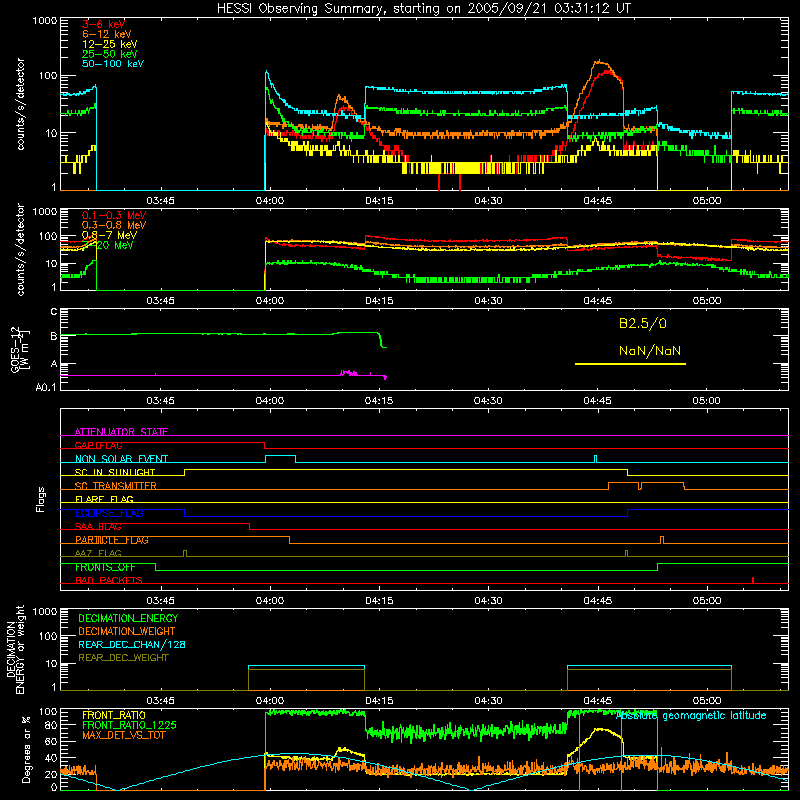Select the AAZ_FLAG label

98,553
